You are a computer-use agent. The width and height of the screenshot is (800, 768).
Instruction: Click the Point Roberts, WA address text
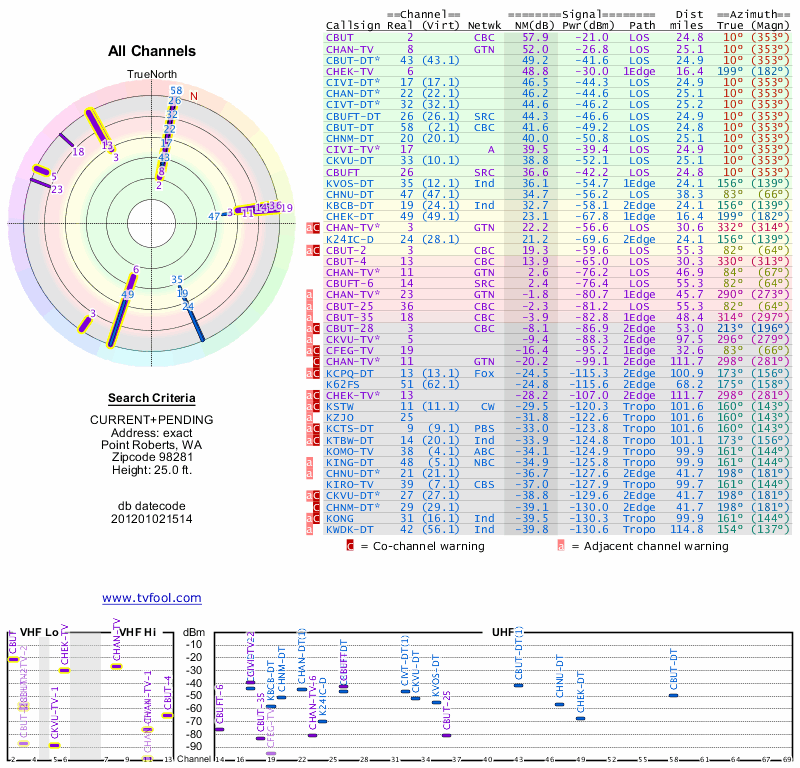[152, 445]
